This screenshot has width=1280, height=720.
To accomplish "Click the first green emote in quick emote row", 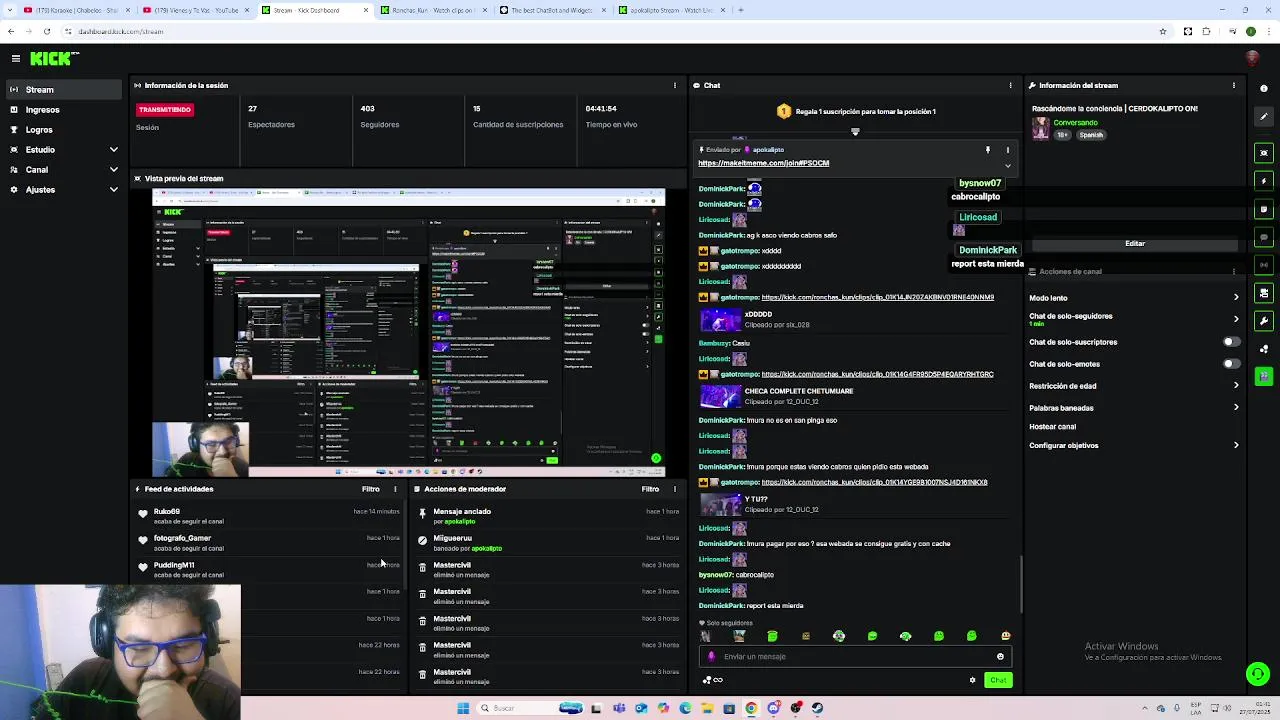I will [x=772, y=636].
